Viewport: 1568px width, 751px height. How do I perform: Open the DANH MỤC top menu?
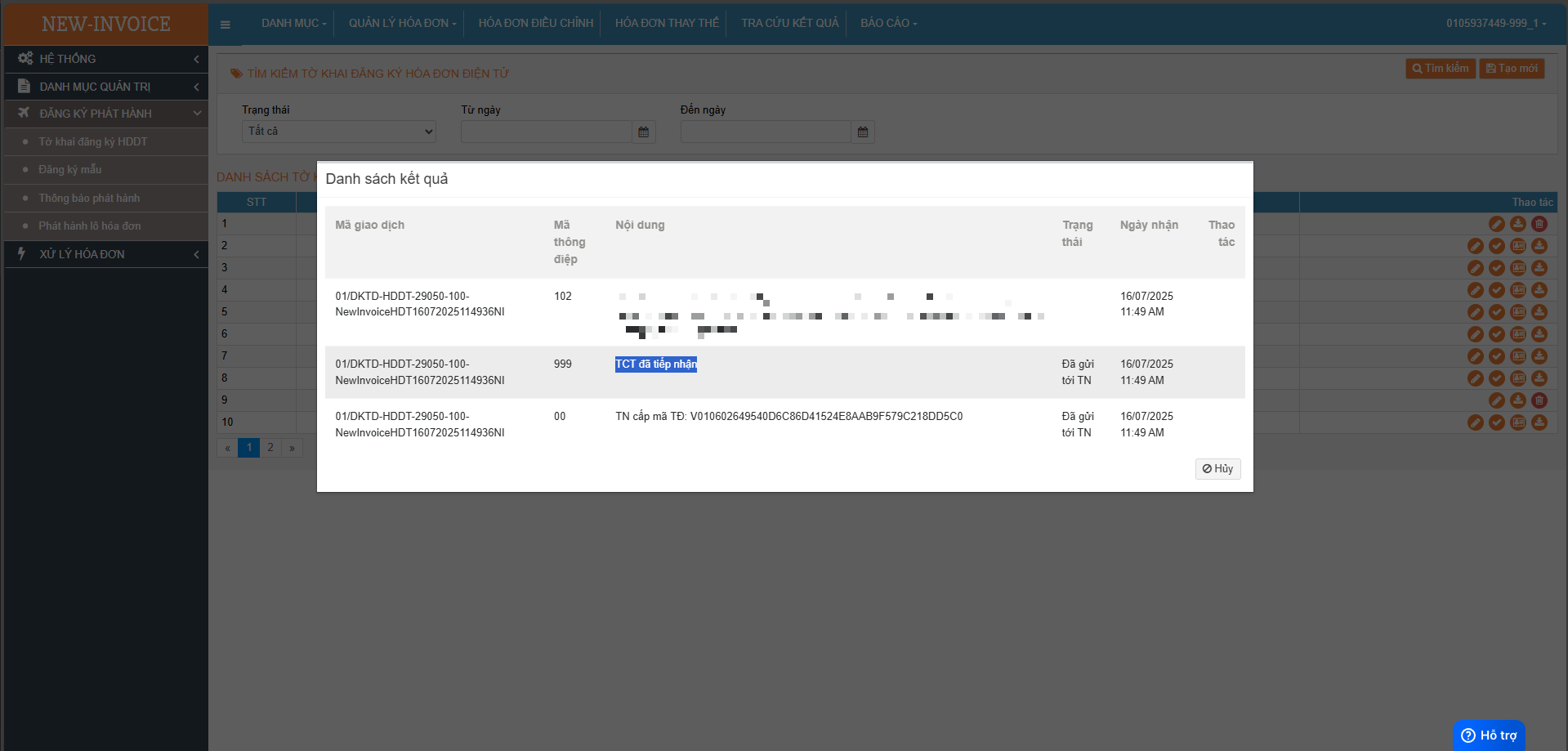(293, 23)
